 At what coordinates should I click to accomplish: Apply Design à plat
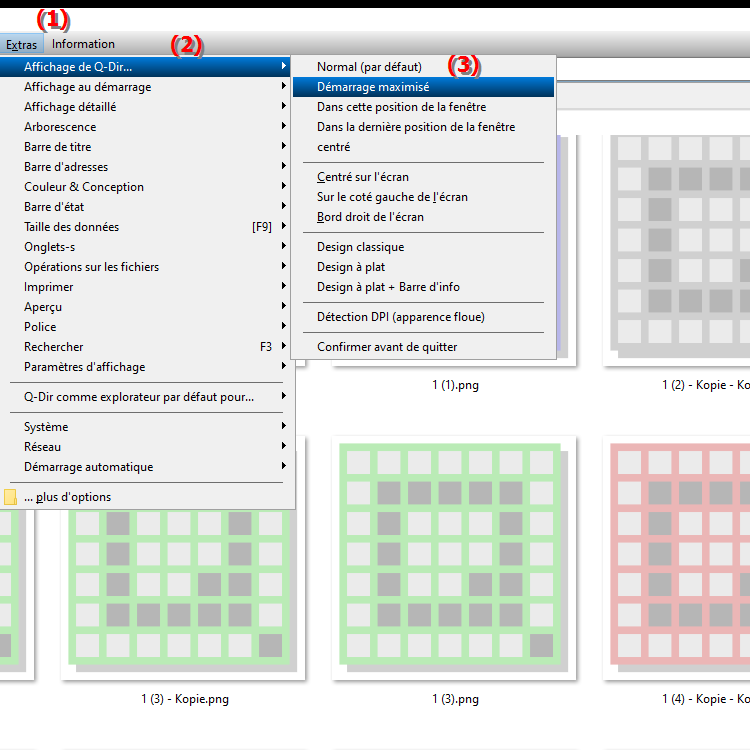pyautogui.click(x=423, y=267)
